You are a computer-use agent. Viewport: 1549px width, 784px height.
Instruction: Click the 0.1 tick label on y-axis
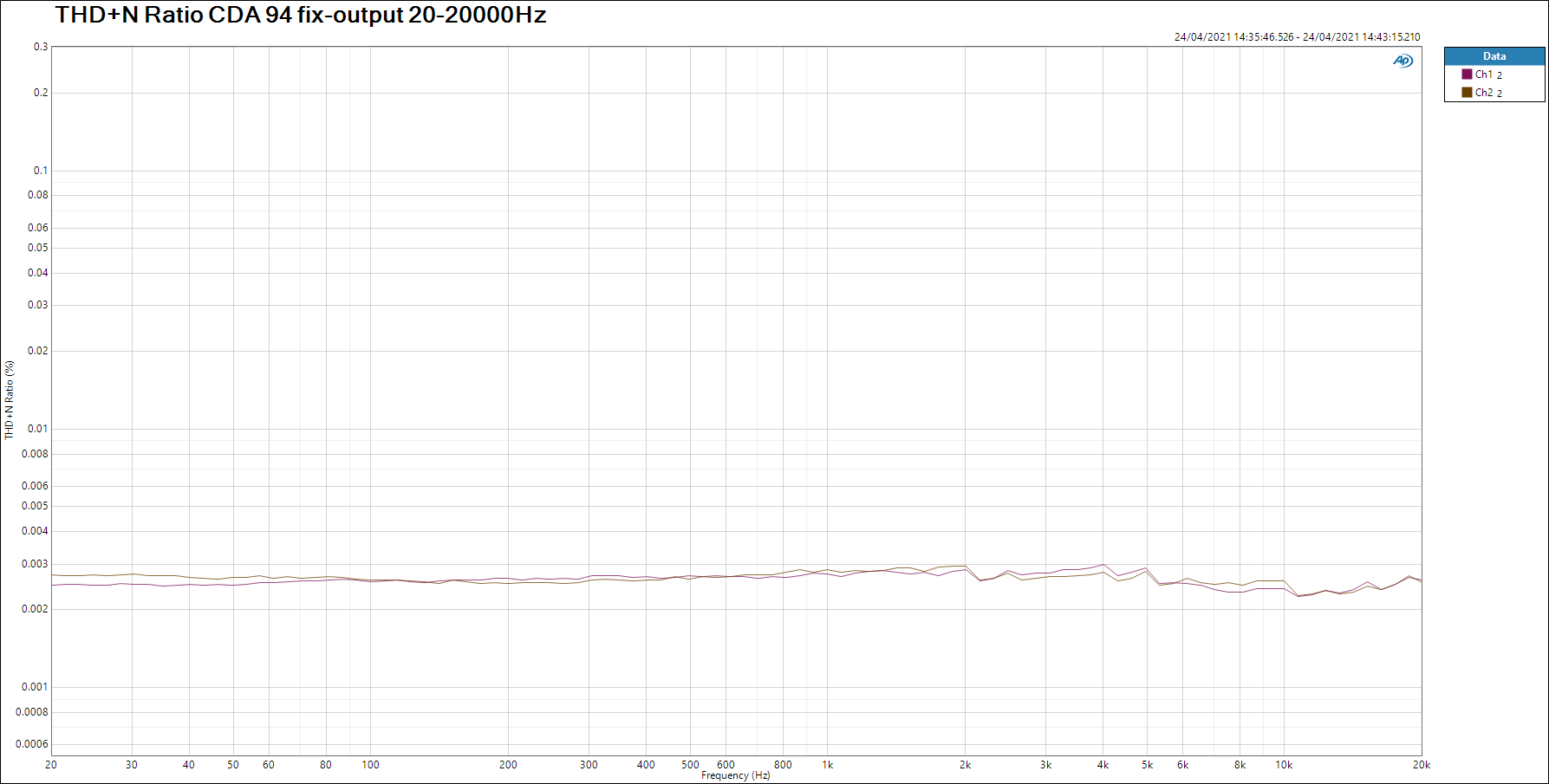pyautogui.click(x=41, y=171)
